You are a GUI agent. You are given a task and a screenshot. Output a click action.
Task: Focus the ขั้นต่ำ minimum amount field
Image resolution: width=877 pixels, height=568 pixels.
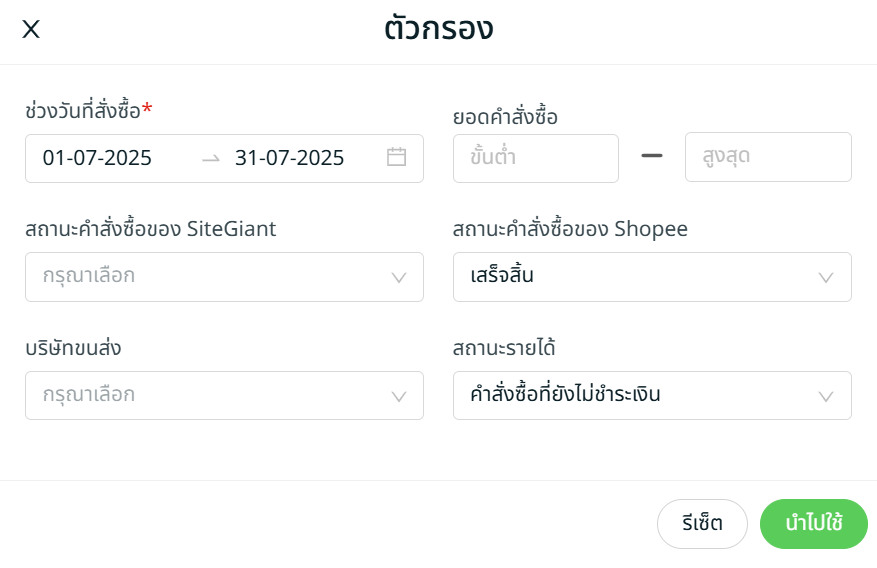click(x=535, y=157)
